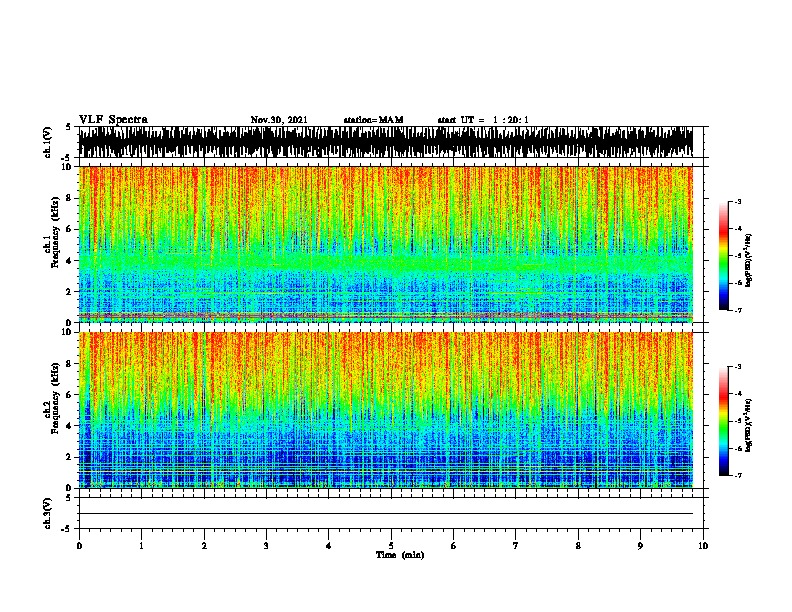Image resolution: width=792 pixels, height=612 pixels.
Task: Click the ch.2 frequency tick label "8"
Action: point(70,364)
